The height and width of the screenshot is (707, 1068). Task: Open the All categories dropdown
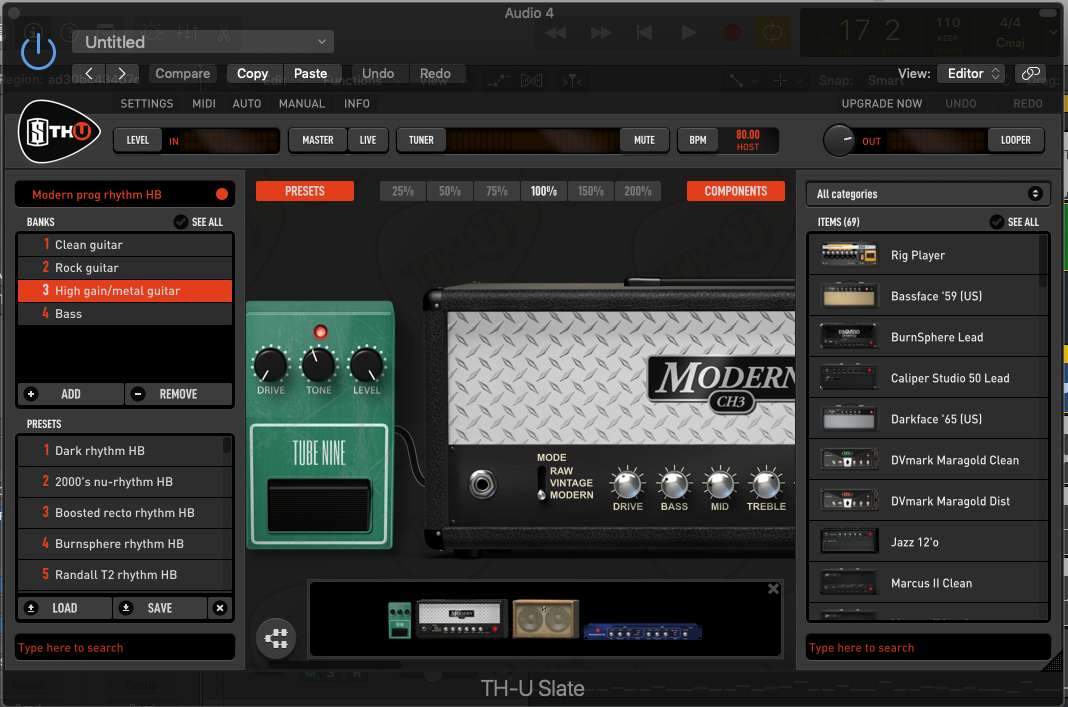(x=928, y=194)
